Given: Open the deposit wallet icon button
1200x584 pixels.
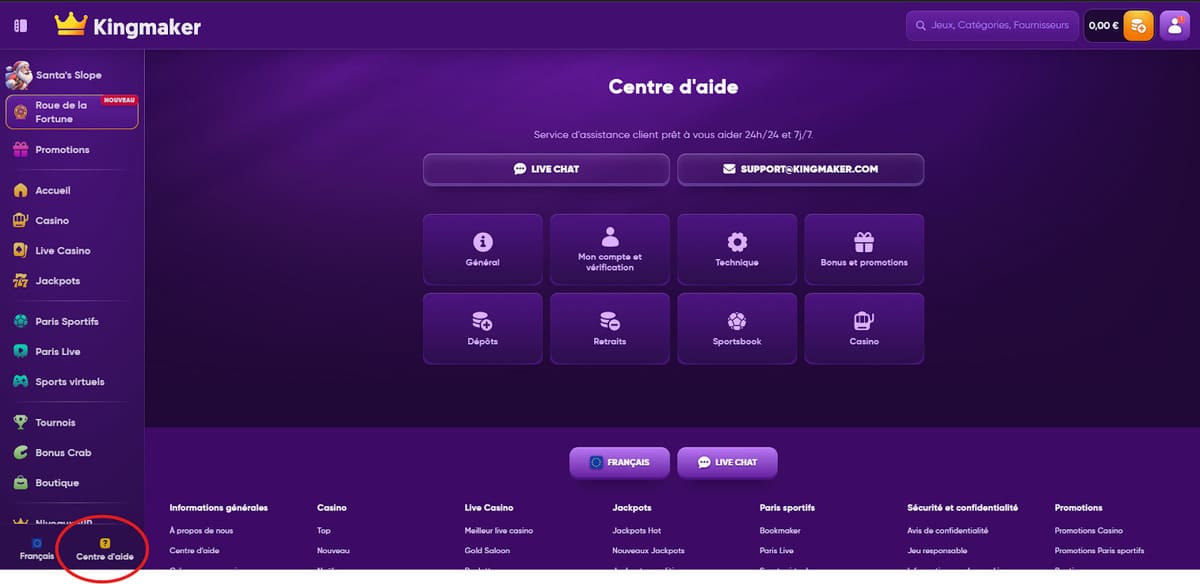Looking at the screenshot, I should click(x=1138, y=26).
